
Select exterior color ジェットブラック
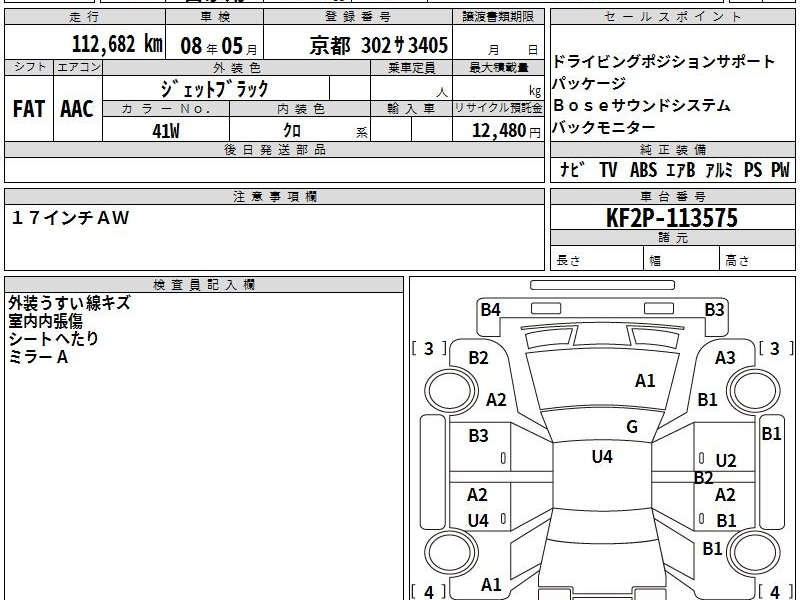214,89
